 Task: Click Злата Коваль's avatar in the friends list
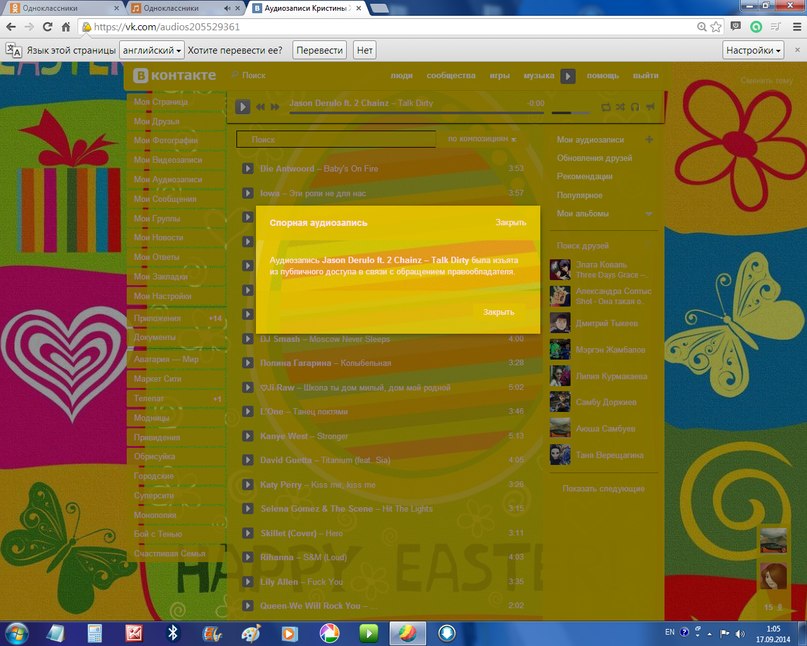(560, 270)
